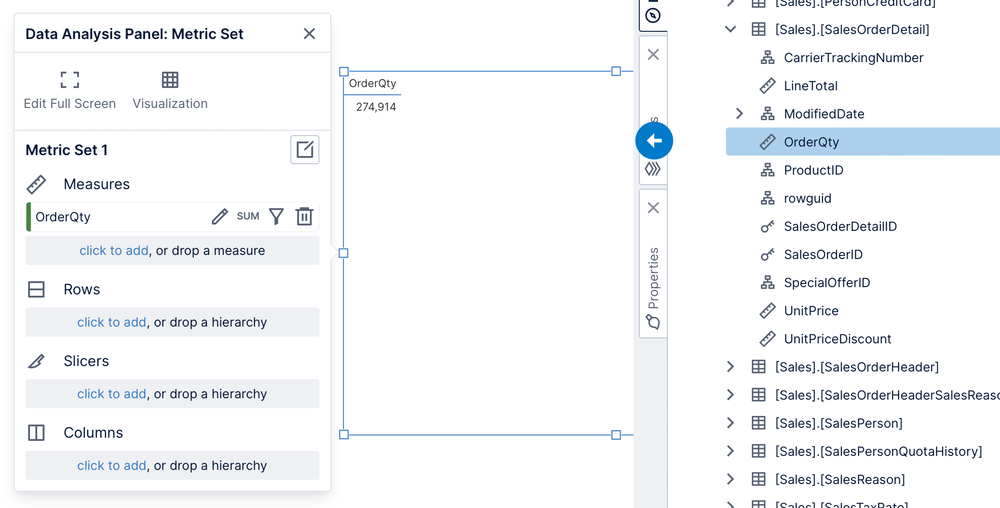
Task: Click OrderQty column header in table
Action: coord(372,83)
